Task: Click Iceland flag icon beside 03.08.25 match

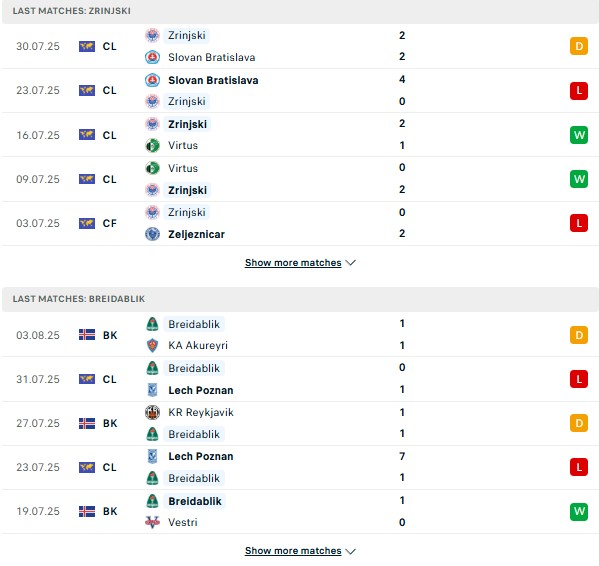Action: (87, 335)
